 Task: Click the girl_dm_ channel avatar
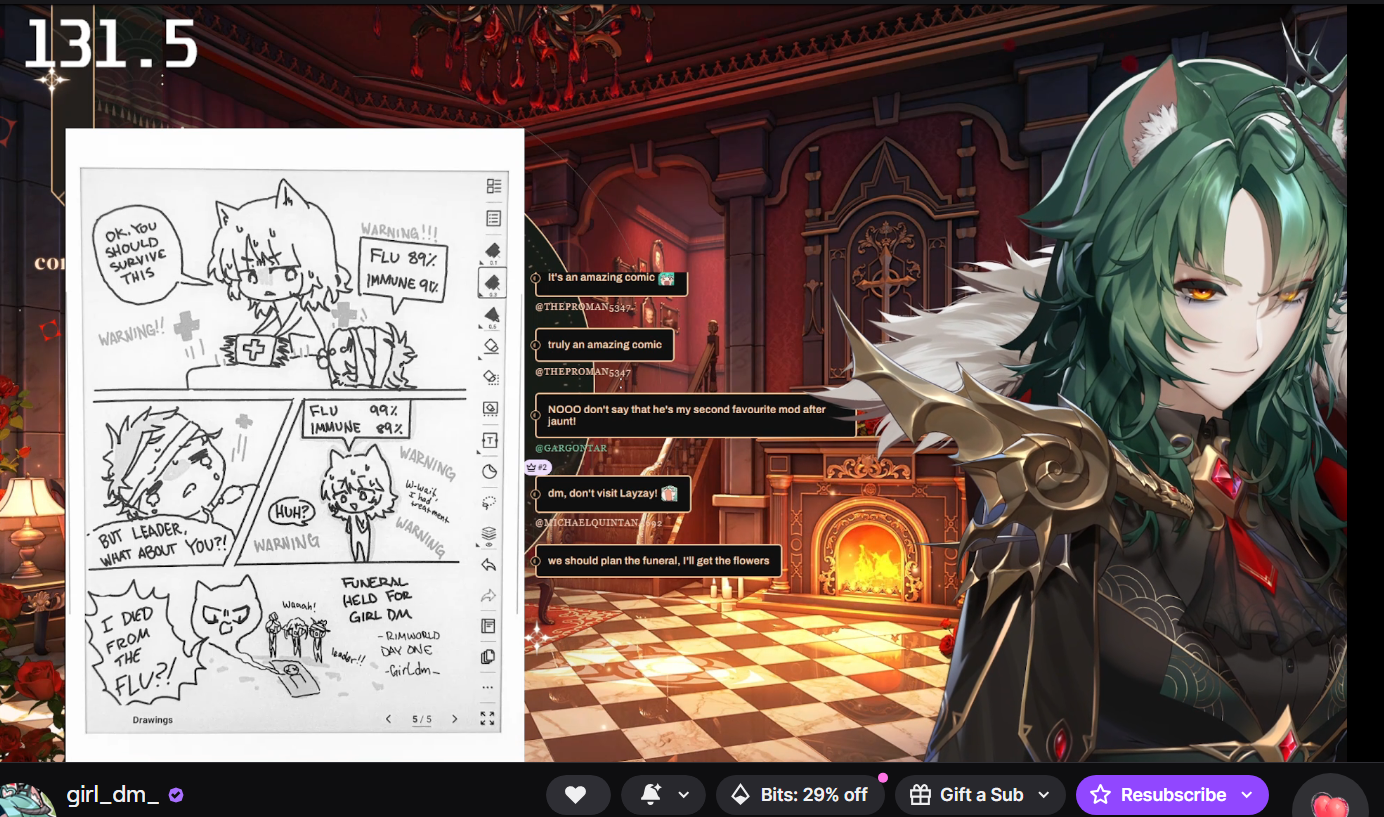click(26, 800)
